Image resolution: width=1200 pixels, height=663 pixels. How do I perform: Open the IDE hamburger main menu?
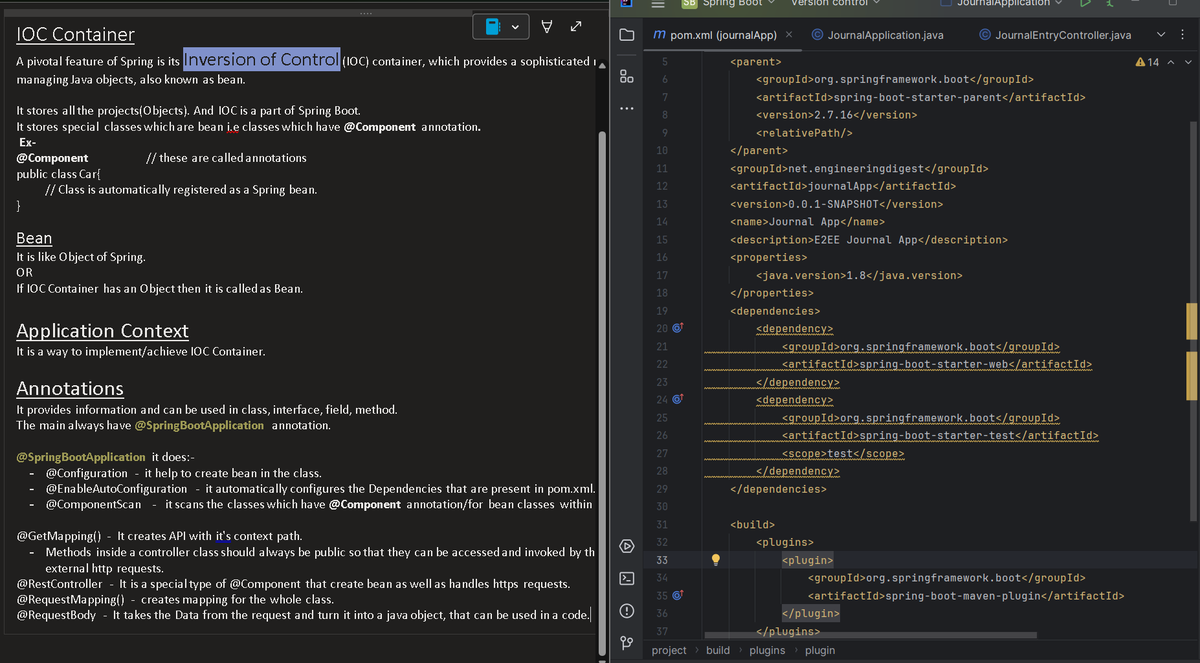tap(659, 4)
